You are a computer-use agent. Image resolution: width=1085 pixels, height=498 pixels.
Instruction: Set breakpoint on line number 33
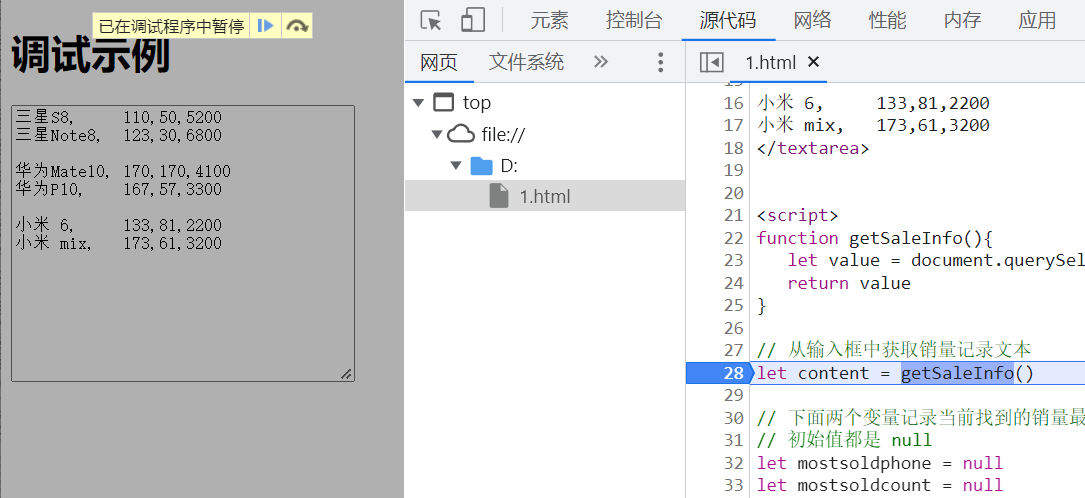pos(734,486)
